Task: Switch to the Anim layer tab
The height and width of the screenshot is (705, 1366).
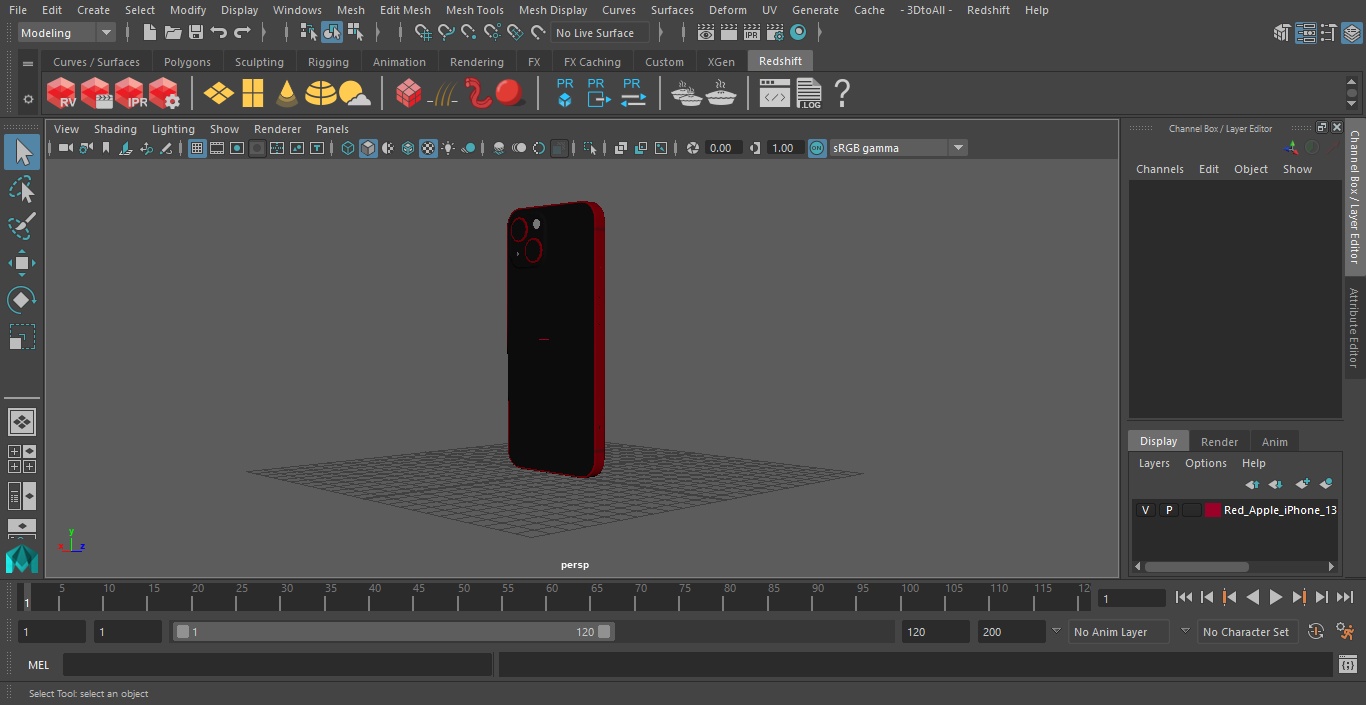Action: point(1274,442)
